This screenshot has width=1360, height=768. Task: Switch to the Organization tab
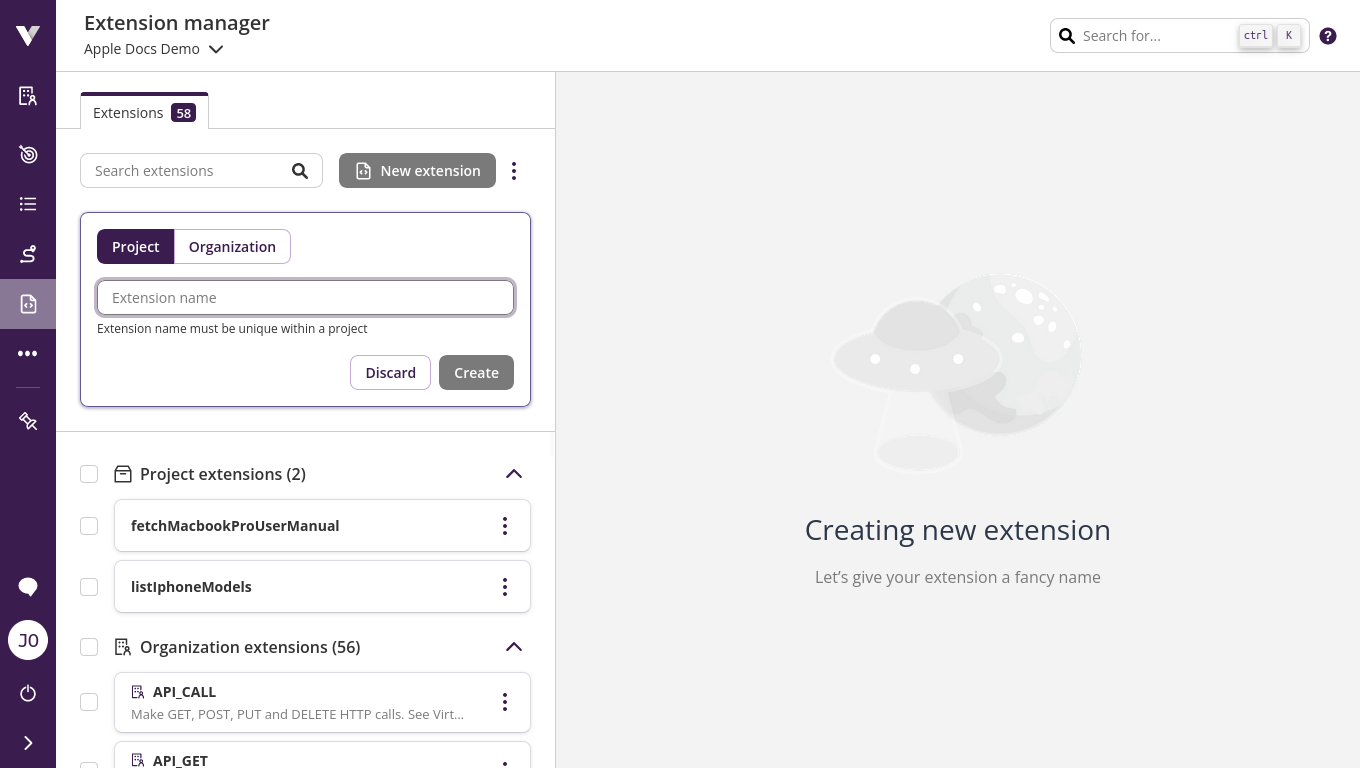(232, 246)
